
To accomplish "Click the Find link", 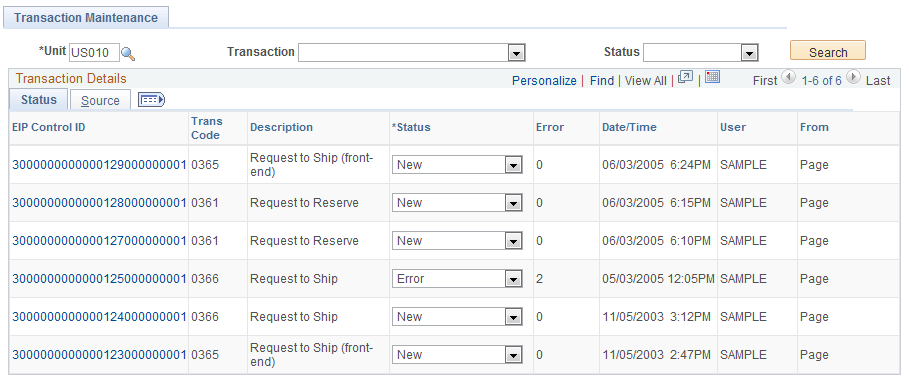I will [602, 81].
